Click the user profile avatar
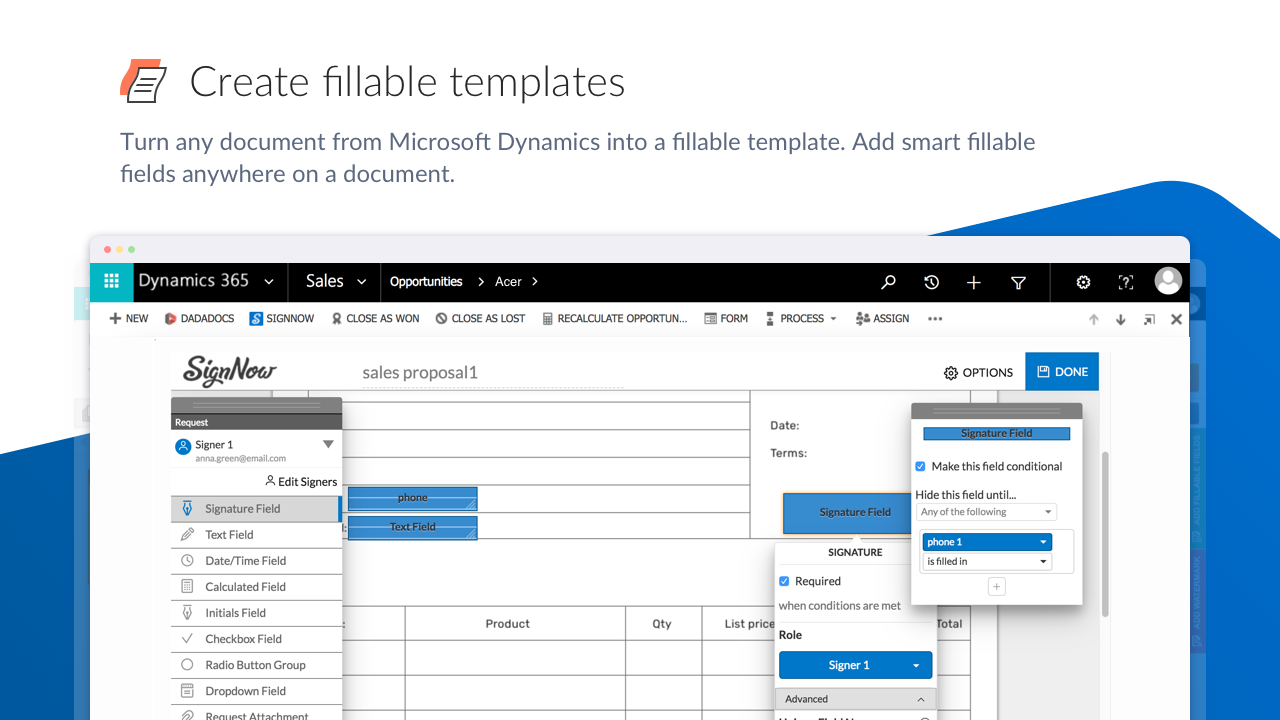The width and height of the screenshot is (1280, 720). click(1168, 281)
